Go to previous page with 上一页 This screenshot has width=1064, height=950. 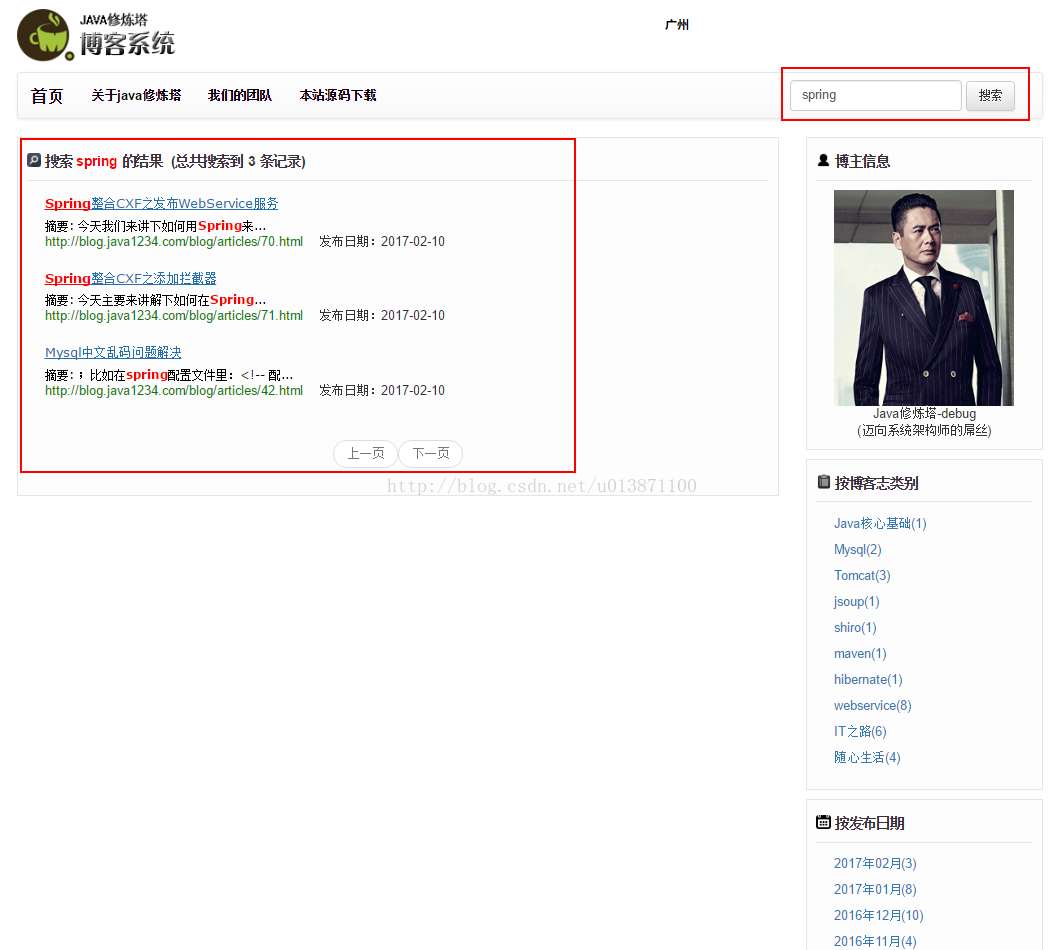point(366,453)
